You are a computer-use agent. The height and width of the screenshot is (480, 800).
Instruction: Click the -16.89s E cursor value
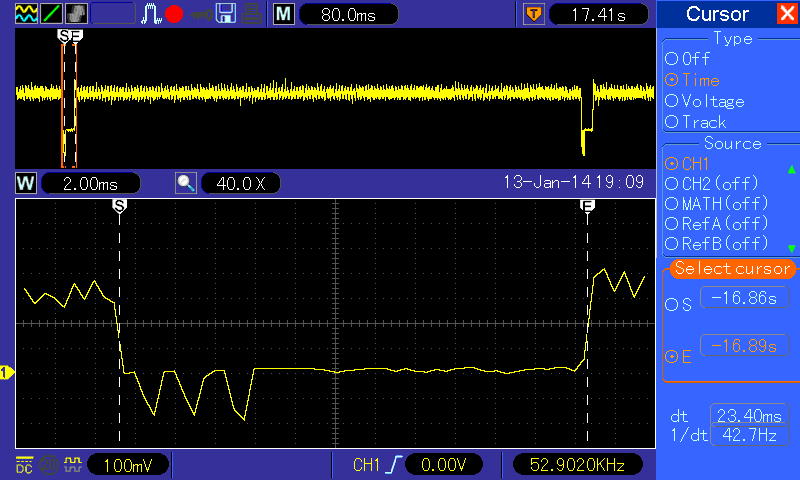click(744, 345)
